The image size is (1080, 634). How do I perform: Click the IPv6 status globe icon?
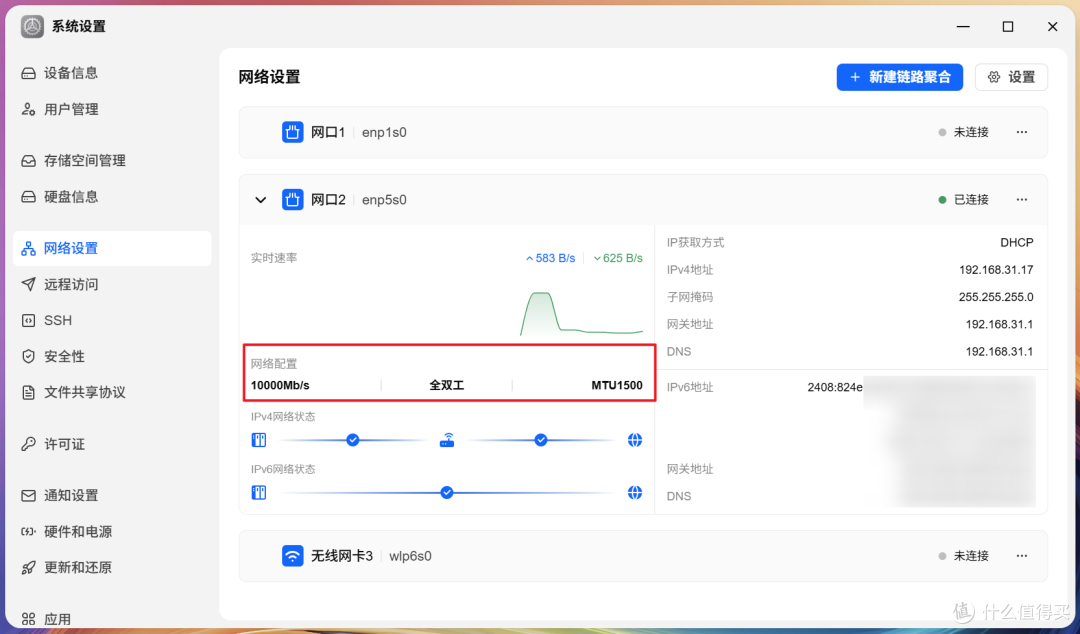pyautogui.click(x=635, y=493)
